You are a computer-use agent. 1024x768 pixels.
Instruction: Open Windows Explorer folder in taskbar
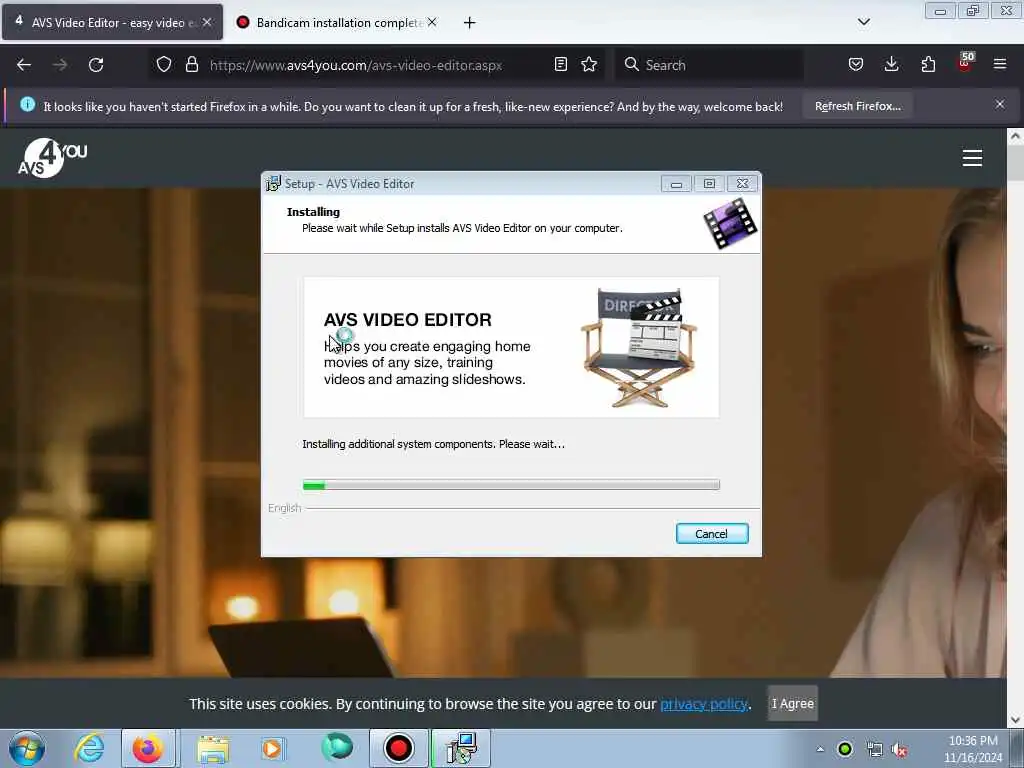(213, 748)
